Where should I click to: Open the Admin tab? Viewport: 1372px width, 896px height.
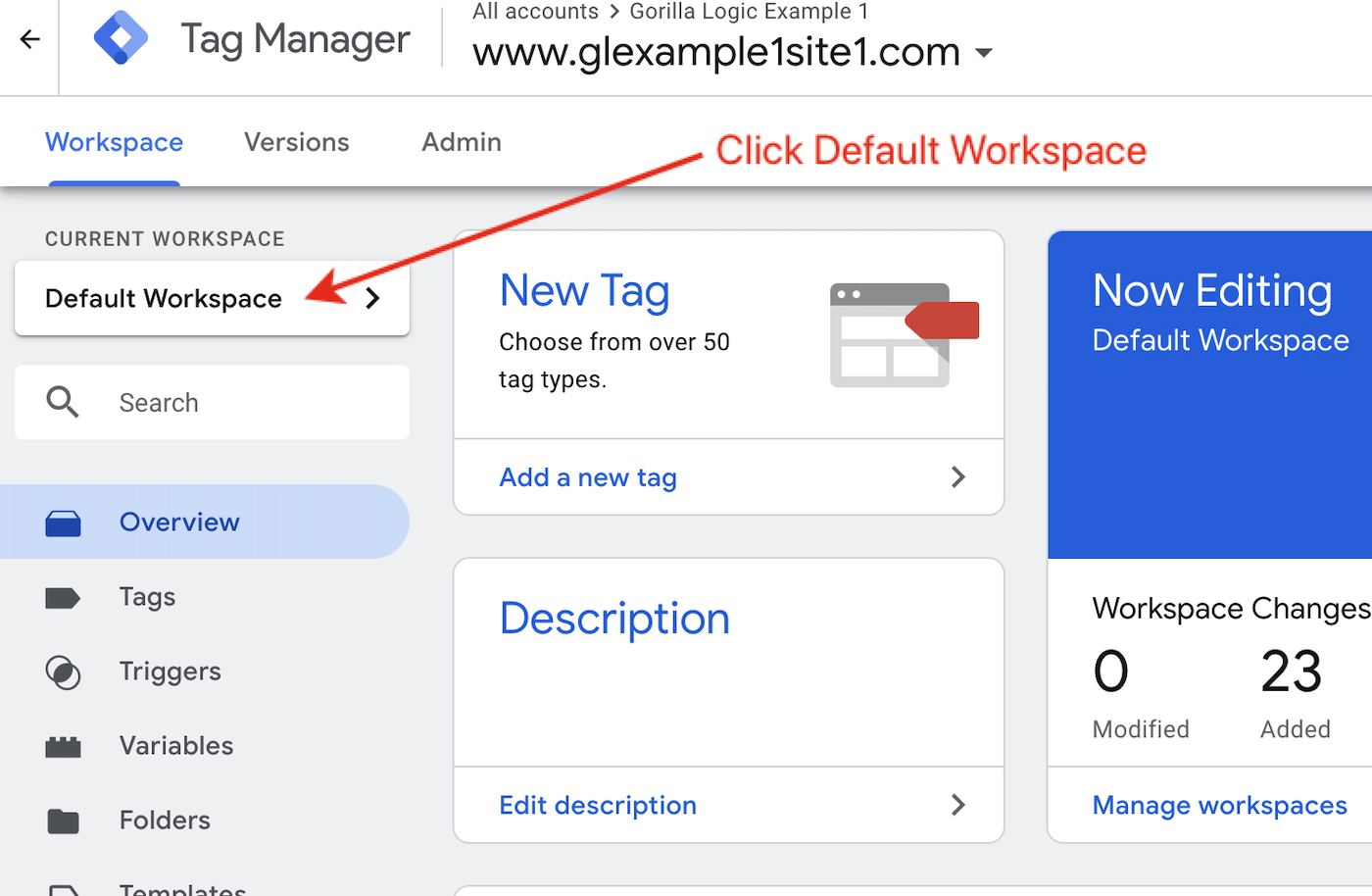click(x=462, y=142)
